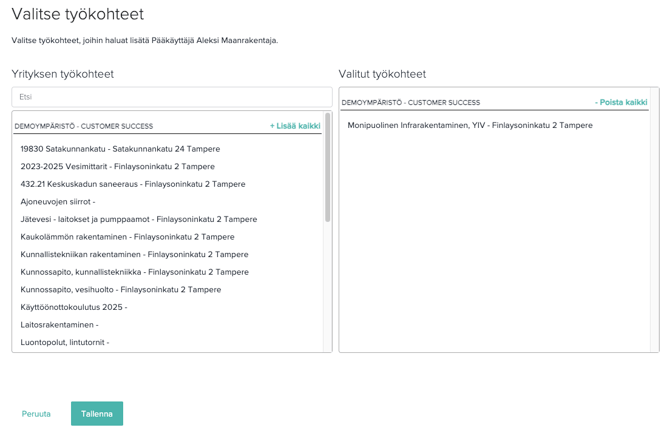Select Käyttöönottokoulutus 2025 item
The image size is (670, 436).
(x=73, y=307)
